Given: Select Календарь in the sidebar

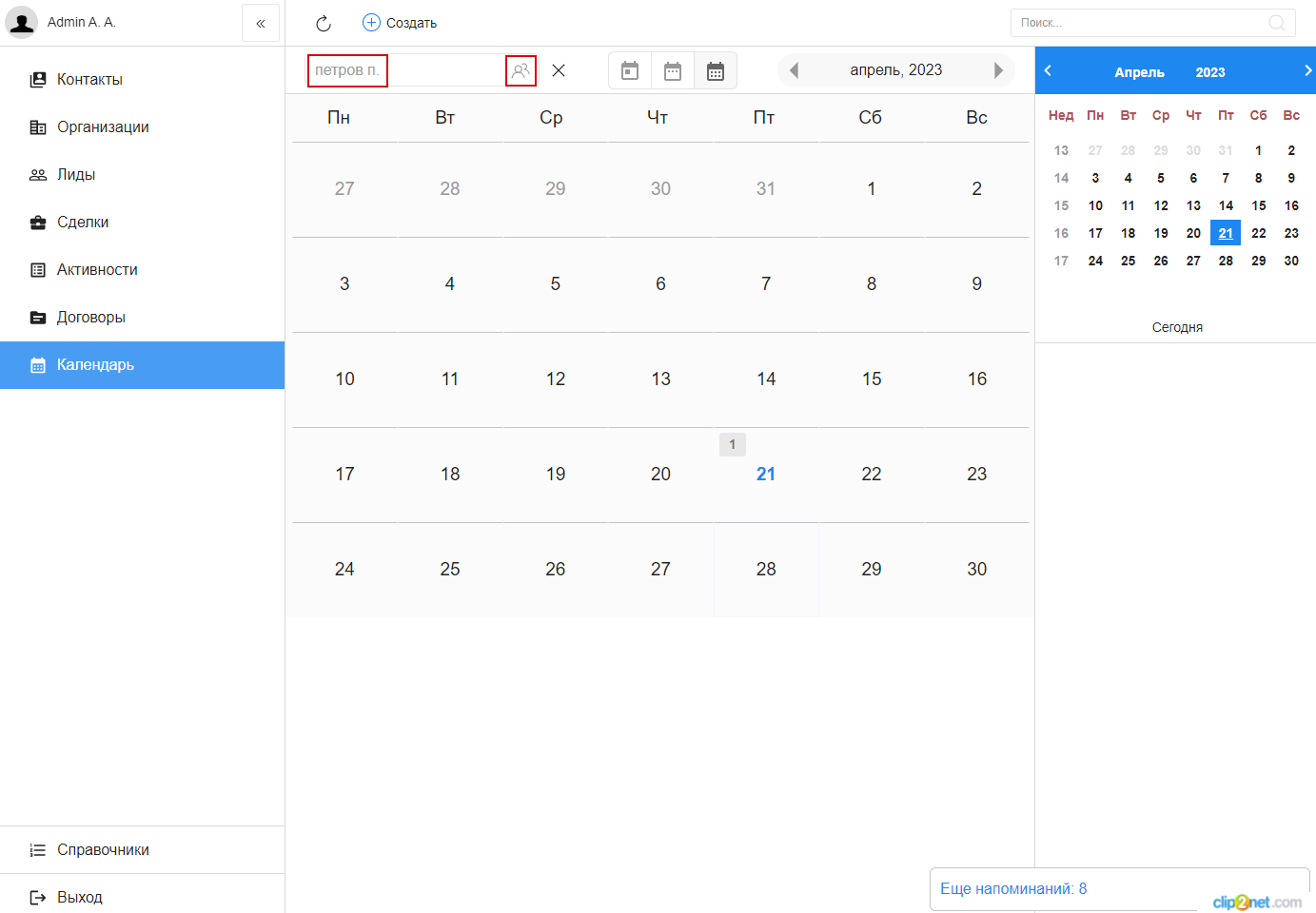Looking at the screenshot, I should click(x=143, y=365).
